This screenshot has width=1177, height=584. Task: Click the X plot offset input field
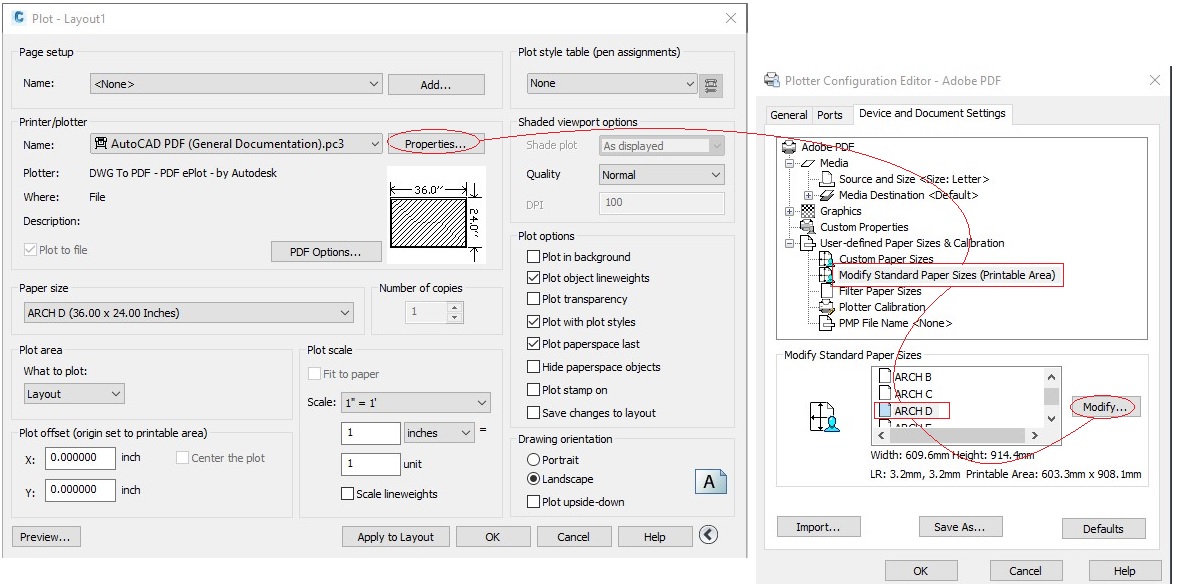80,458
